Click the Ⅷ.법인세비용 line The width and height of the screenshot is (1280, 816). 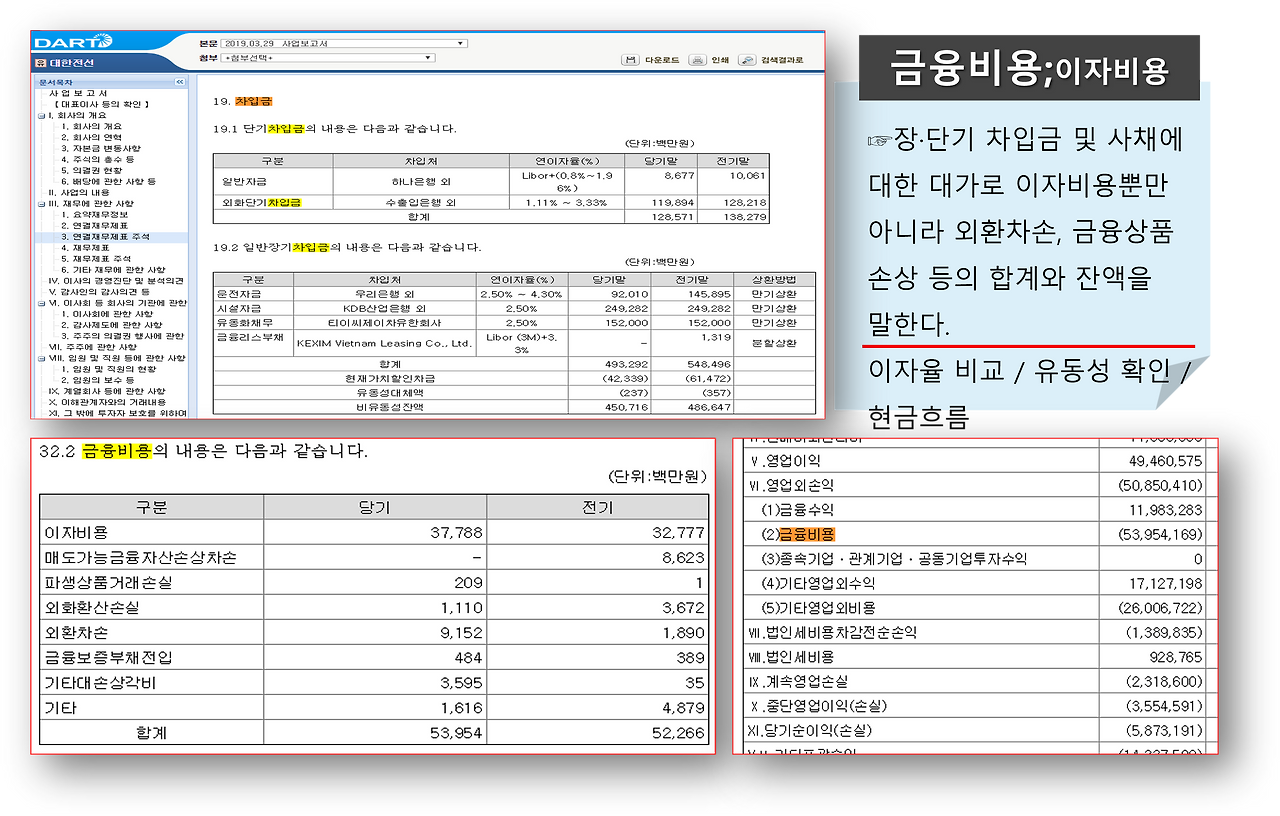(x=791, y=657)
